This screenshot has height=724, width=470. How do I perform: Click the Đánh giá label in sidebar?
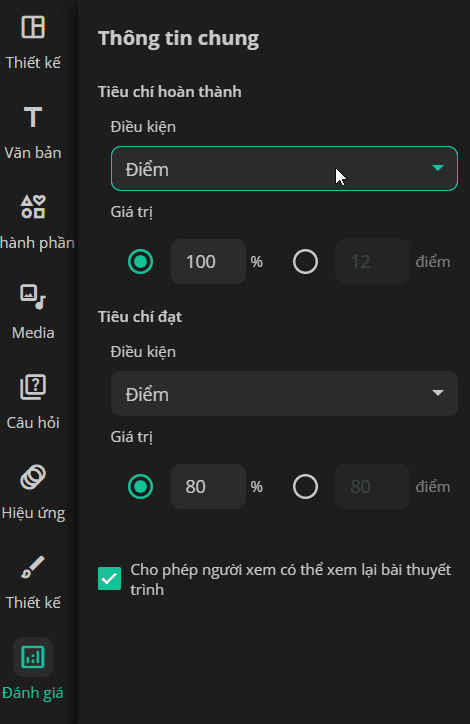tap(33, 693)
